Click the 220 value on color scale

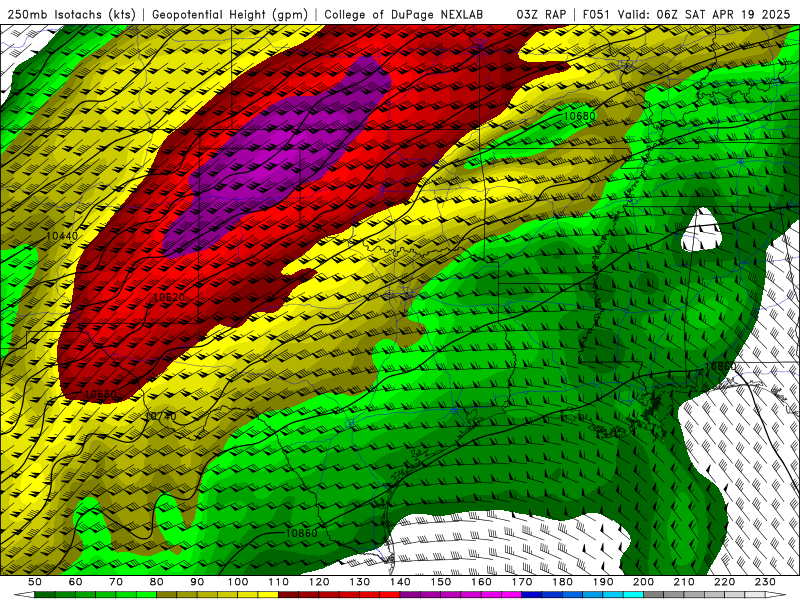coord(724,582)
